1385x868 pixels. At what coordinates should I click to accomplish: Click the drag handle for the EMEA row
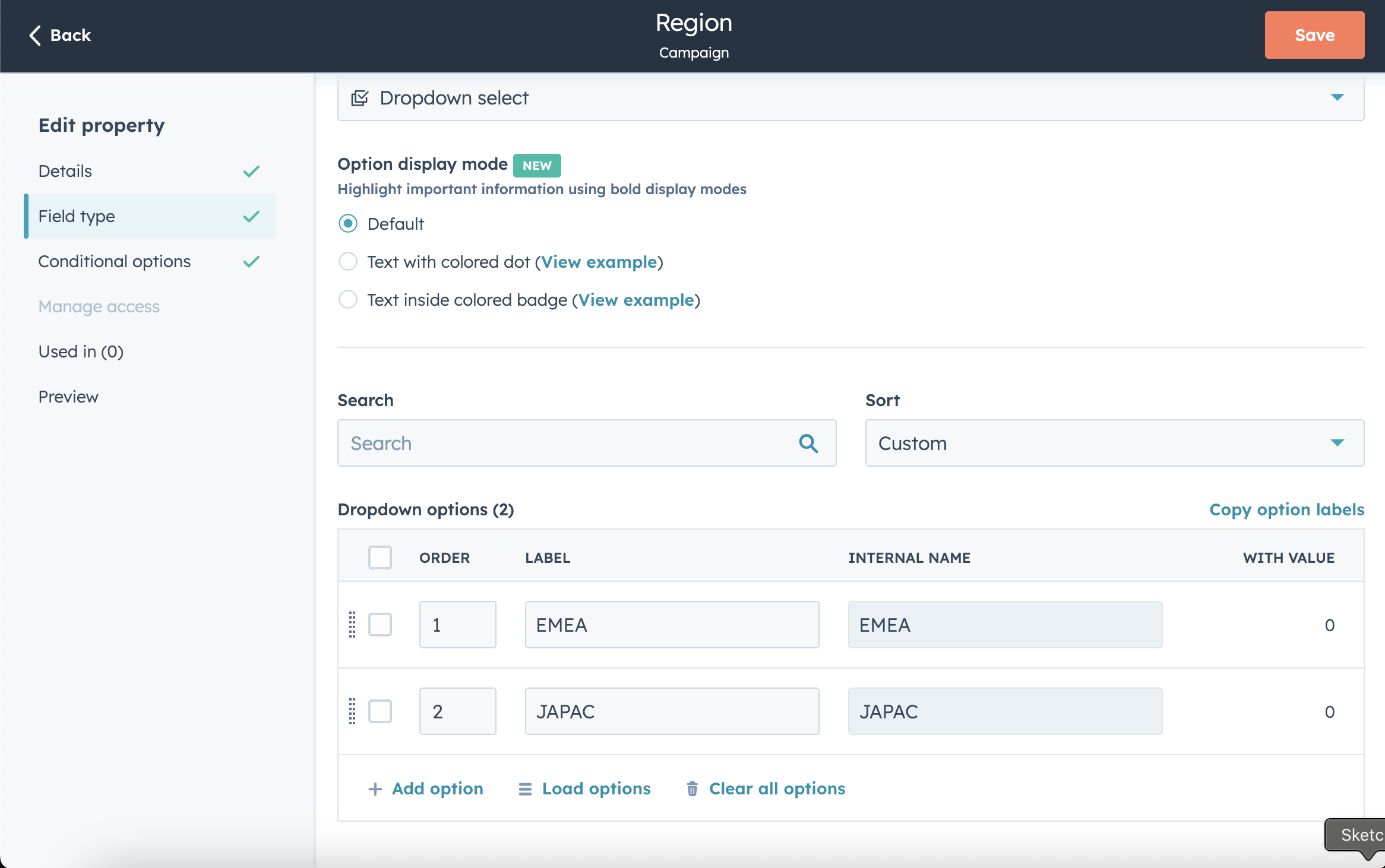[x=352, y=625]
